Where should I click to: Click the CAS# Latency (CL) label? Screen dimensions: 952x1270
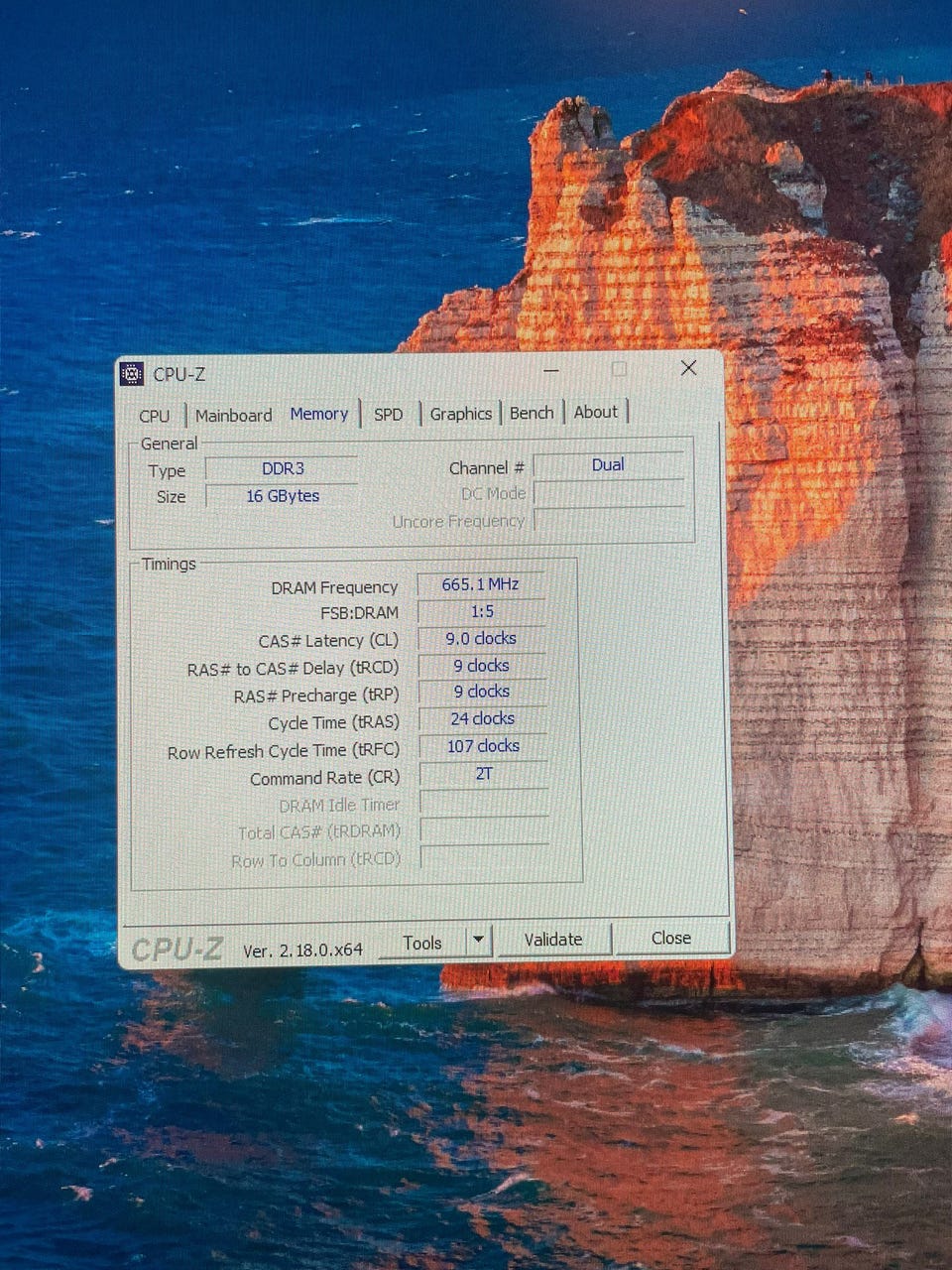[328, 641]
